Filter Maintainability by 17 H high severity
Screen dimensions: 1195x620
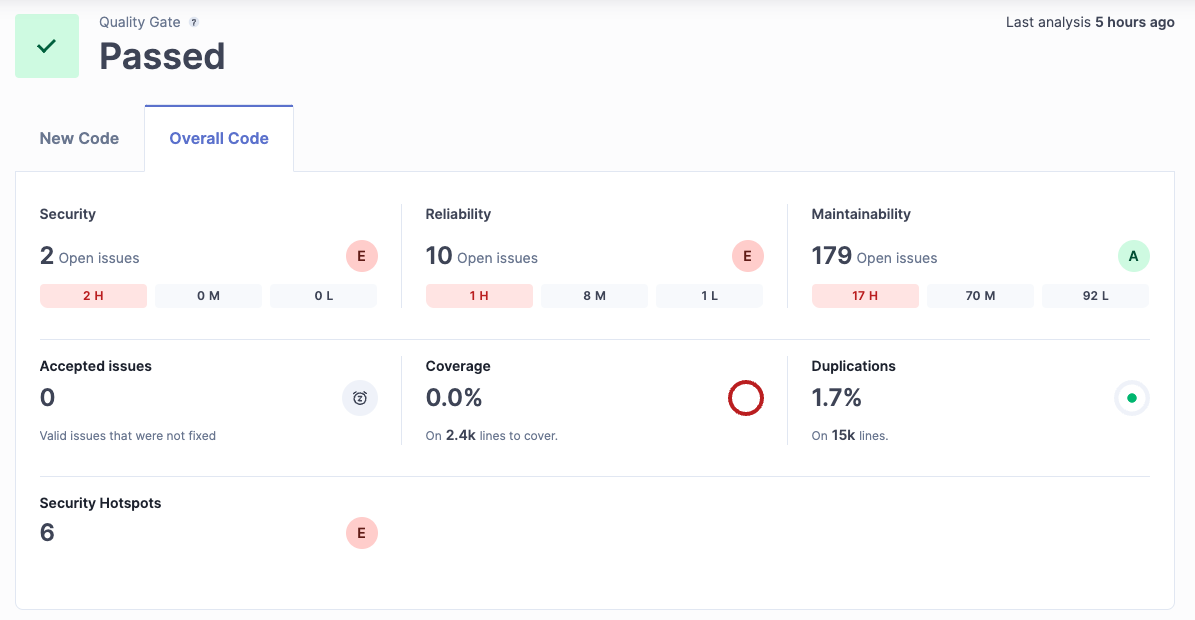(x=865, y=296)
